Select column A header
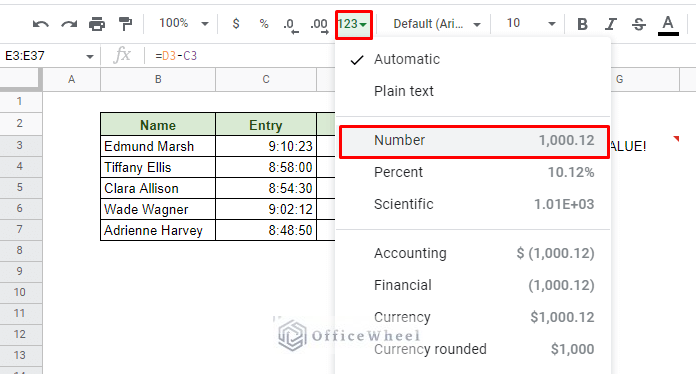The width and height of the screenshot is (696, 374). click(71, 79)
